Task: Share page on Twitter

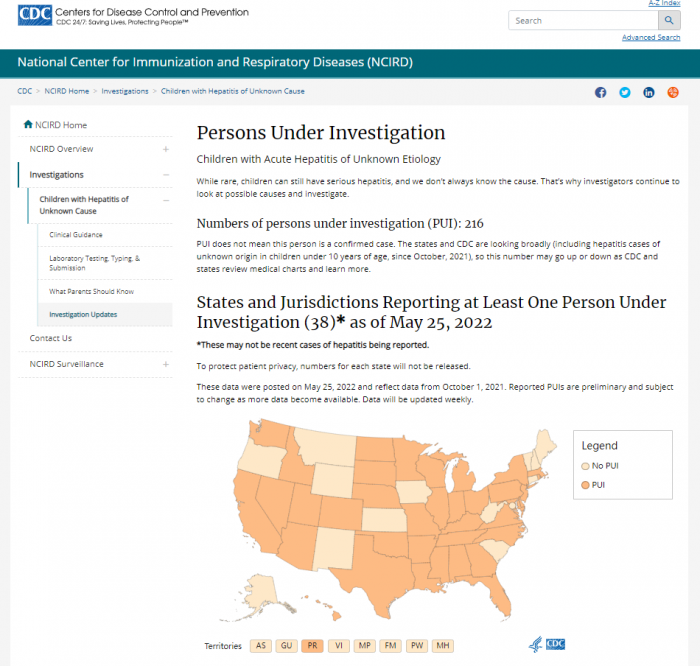Action: click(625, 92)
